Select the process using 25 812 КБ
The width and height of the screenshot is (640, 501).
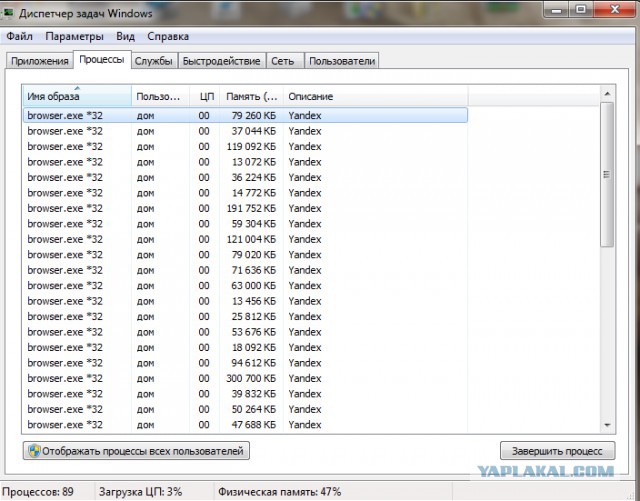[245, 316]
